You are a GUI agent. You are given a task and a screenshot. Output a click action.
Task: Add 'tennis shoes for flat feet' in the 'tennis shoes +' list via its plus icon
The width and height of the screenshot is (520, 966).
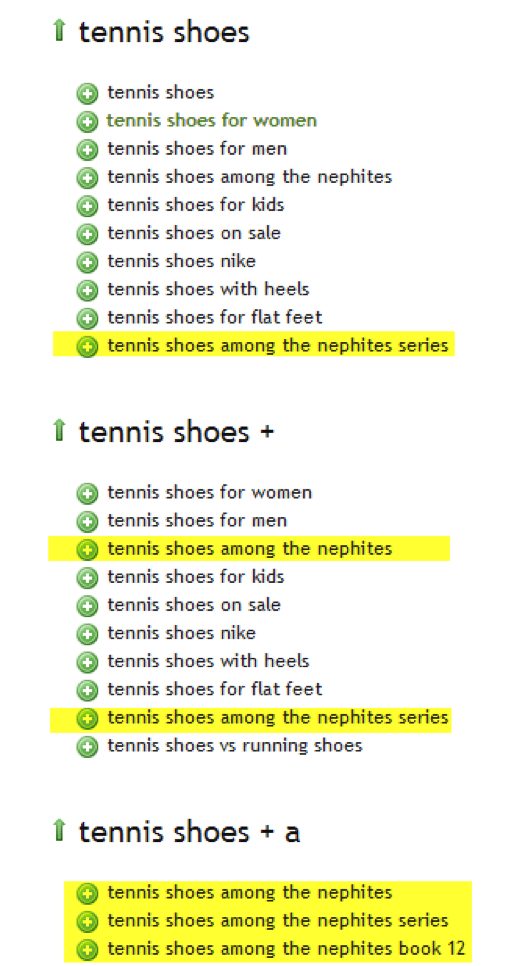pyautogui.click(x=87, y=691)
